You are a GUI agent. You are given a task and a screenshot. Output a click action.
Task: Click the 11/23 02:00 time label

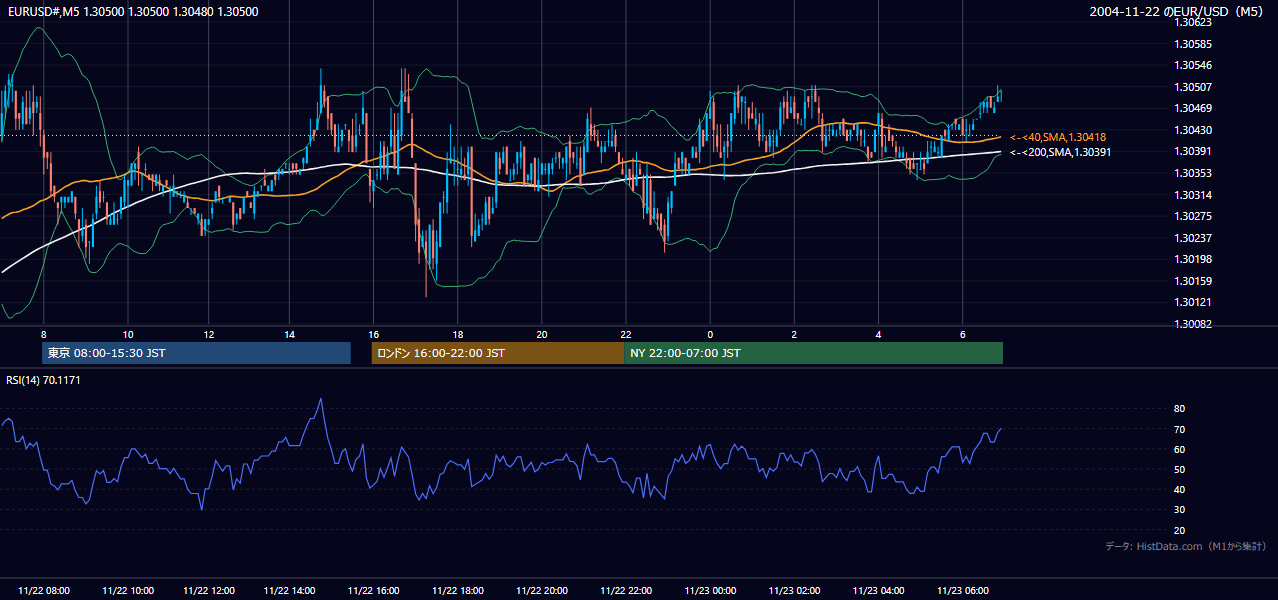pyautogui.click(x=794, y=591)
